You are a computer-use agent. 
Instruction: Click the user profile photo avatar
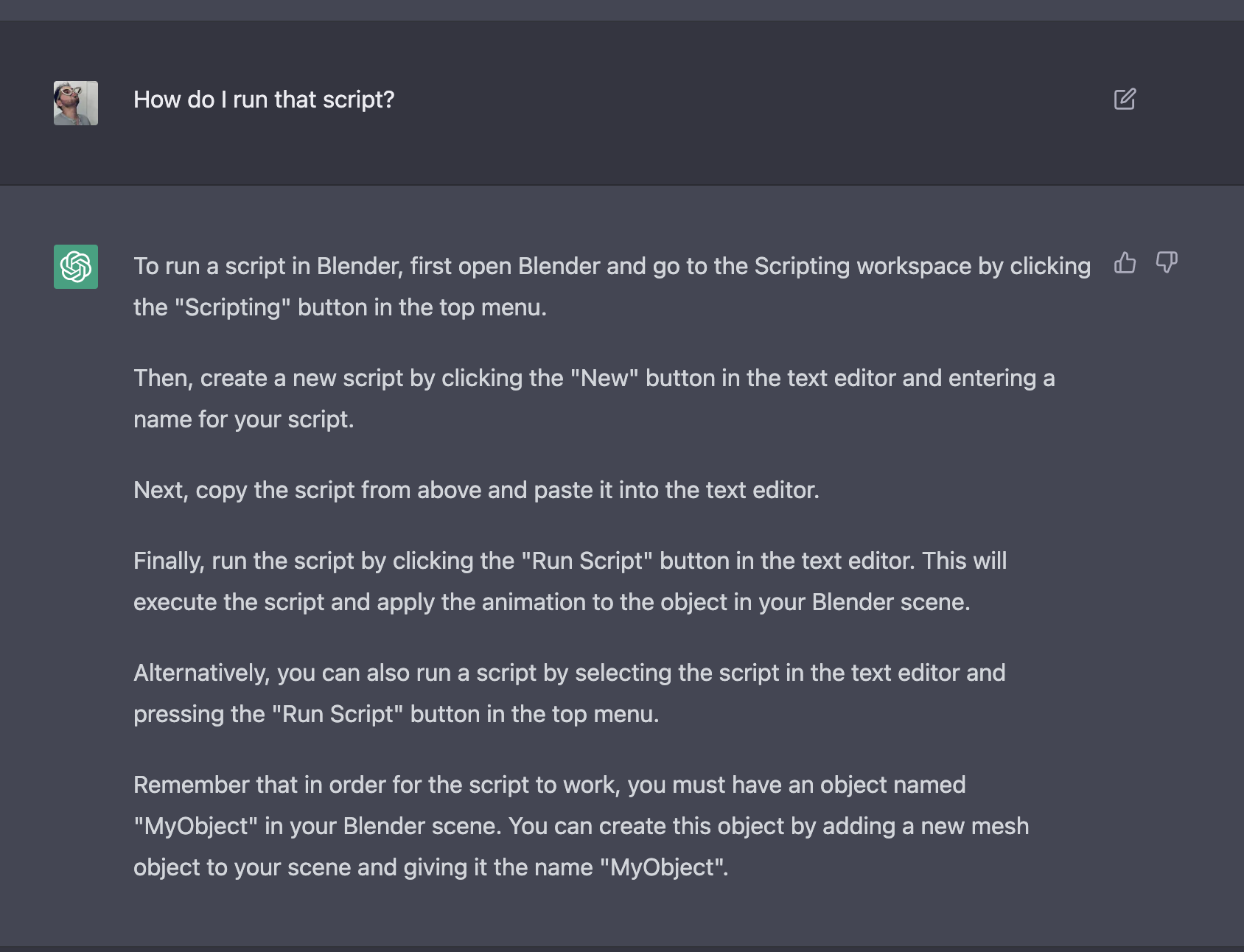click(76, 103)
